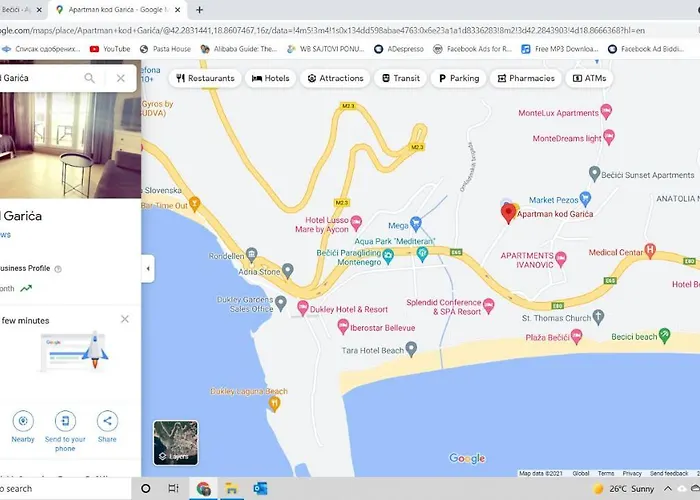Filter map by Restaurants
The width and height of the screenshot is (700, 500).
coord(205,78)
